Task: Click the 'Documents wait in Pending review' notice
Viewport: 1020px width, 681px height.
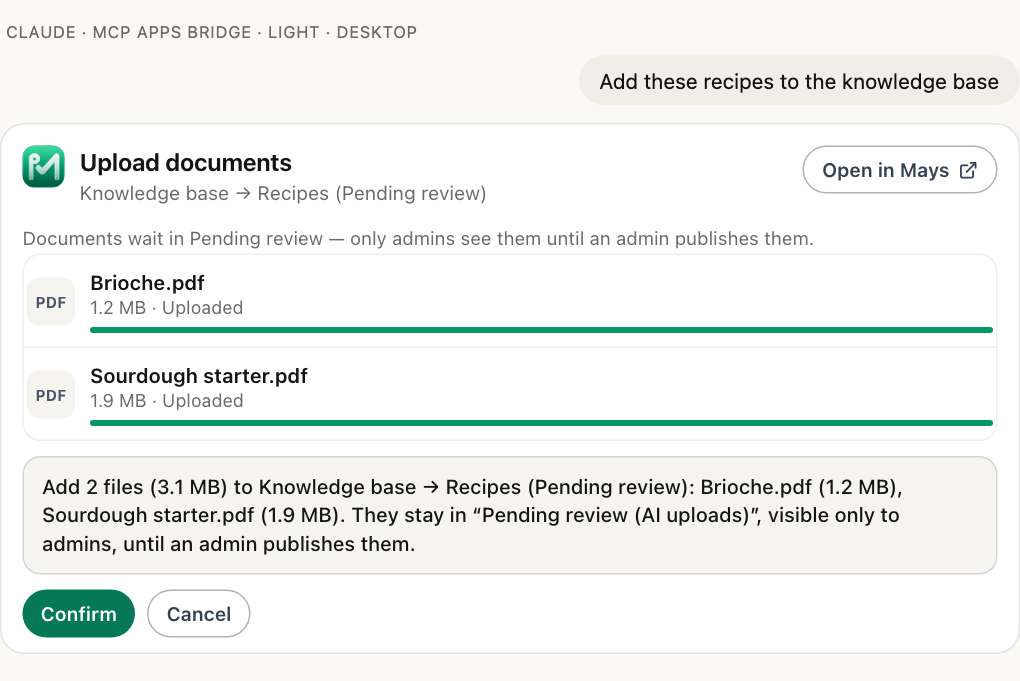Action: pyautogui.click(x=418, y=239)
